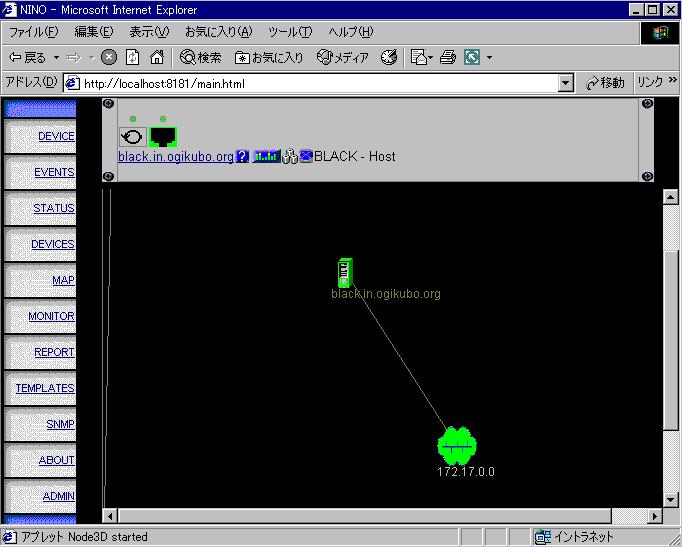Click the binoculars icon beside BLACK - Host
Viewport: 682px width, 547px height.
[290, 156]
